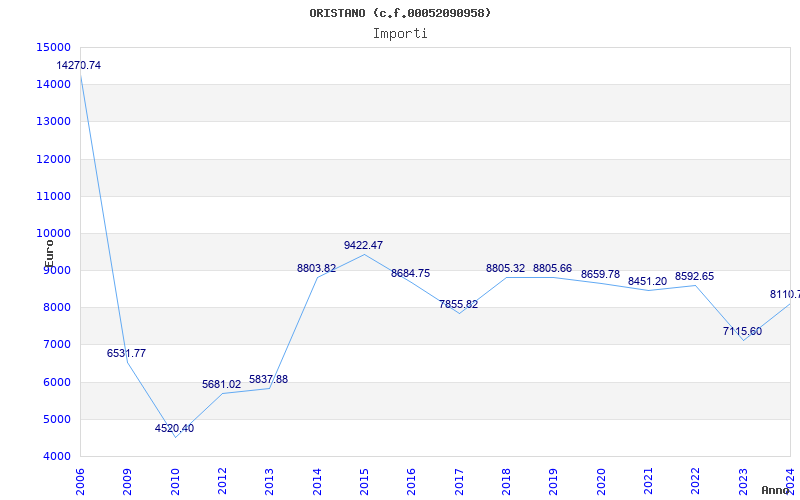The height and width of the screenshot is (500, 800).
Task: Click the 8000 y-axis tick label
Action: (x=57, y=308)
